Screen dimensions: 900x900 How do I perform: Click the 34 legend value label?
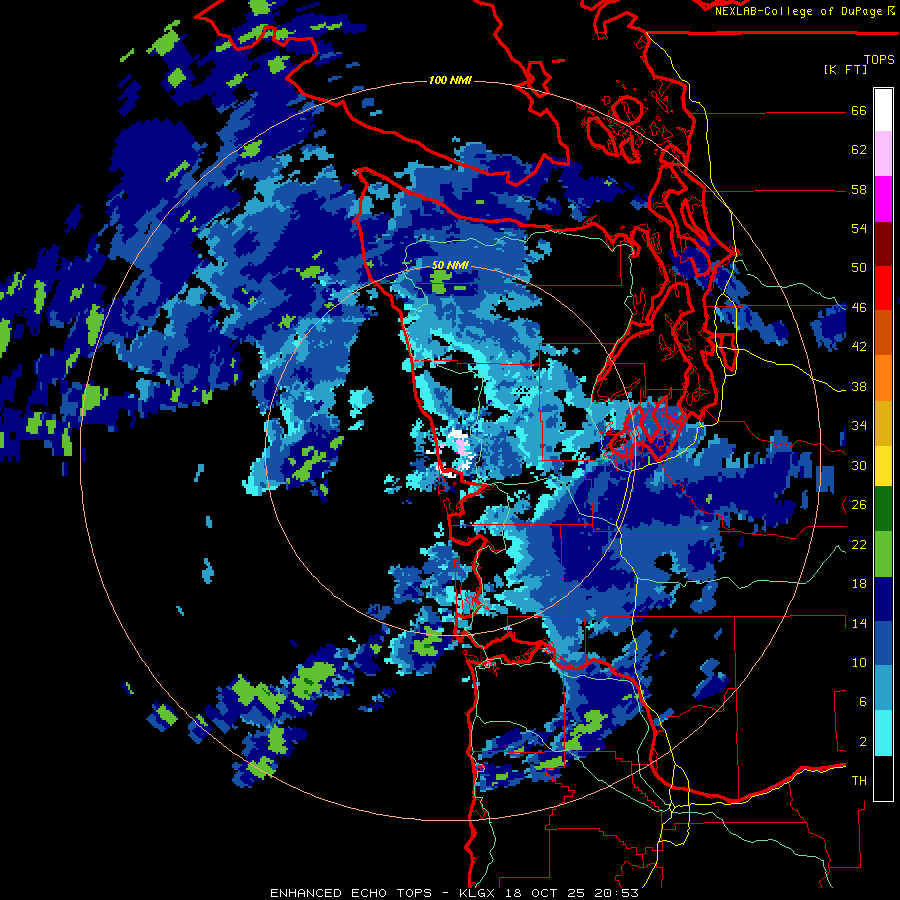pos(859,425)
